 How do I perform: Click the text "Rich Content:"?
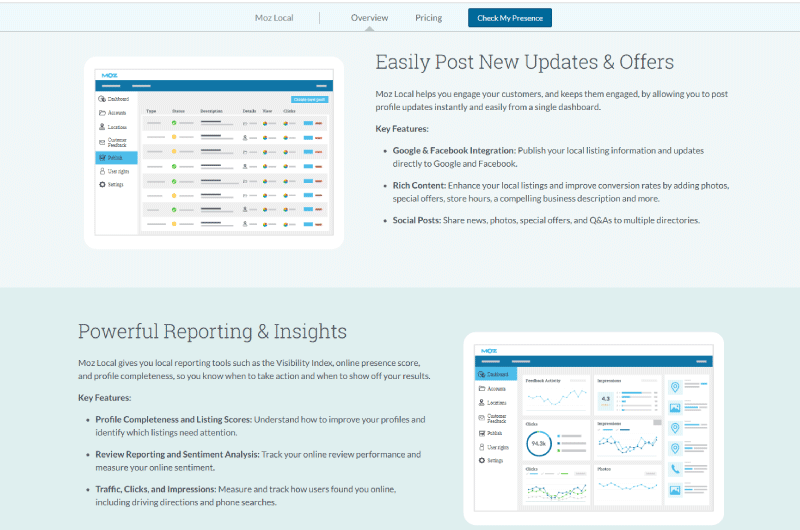[x=419, y=186]
